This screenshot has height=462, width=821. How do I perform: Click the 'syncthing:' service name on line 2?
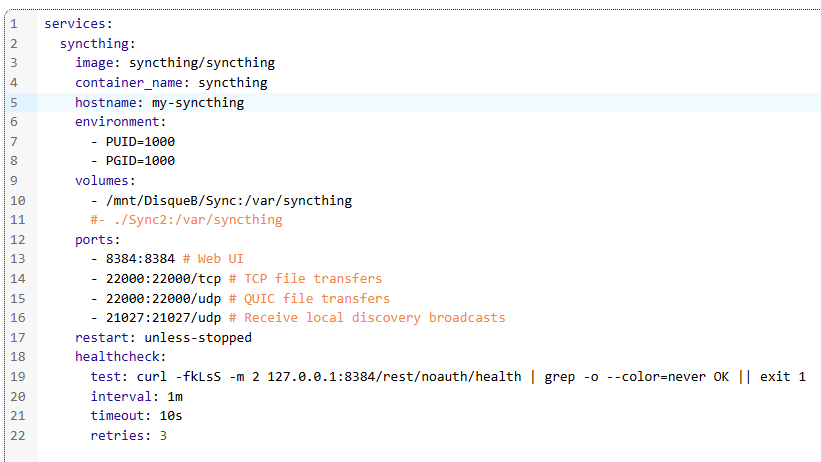(97, 43)
